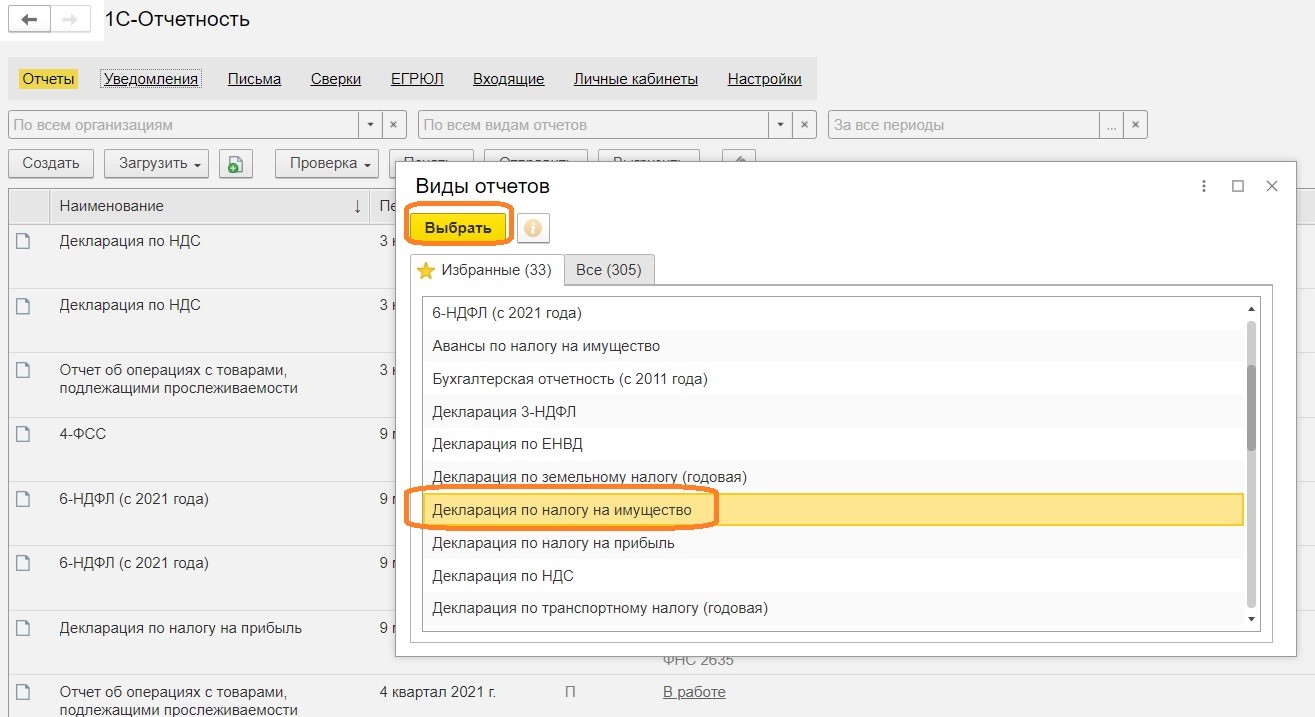Maximize the Виды отчетов dialog
The height and width of the screenshot is (717, 1315).
tap(1238, 186)
